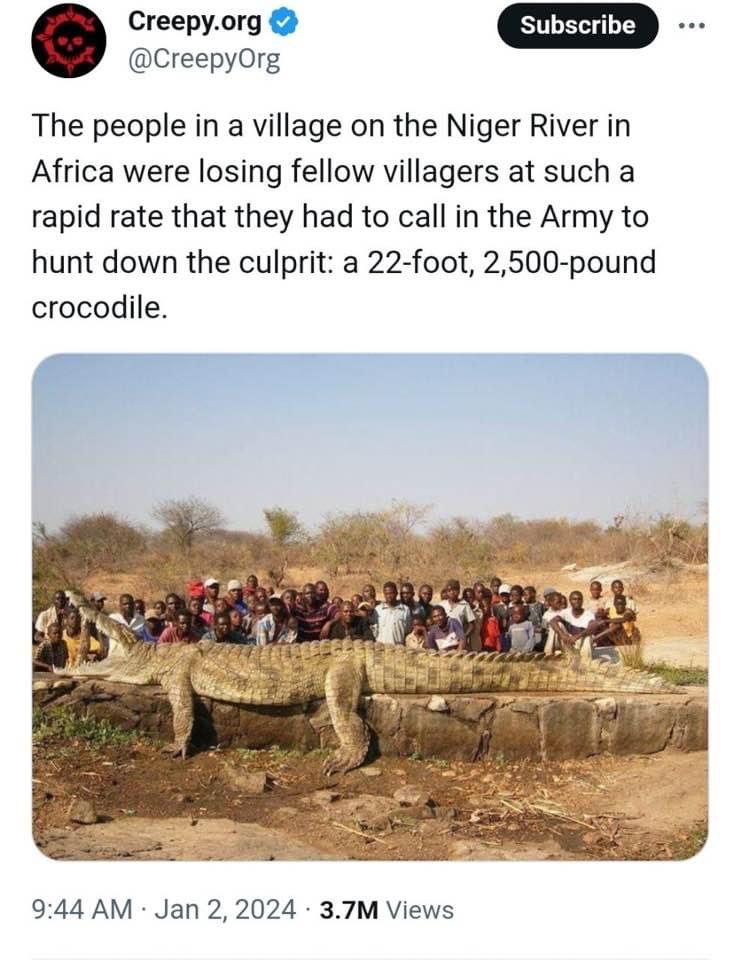Open the giant crocodile photo
The width and height of the screenshot is (738, 960).
point(369,605)
